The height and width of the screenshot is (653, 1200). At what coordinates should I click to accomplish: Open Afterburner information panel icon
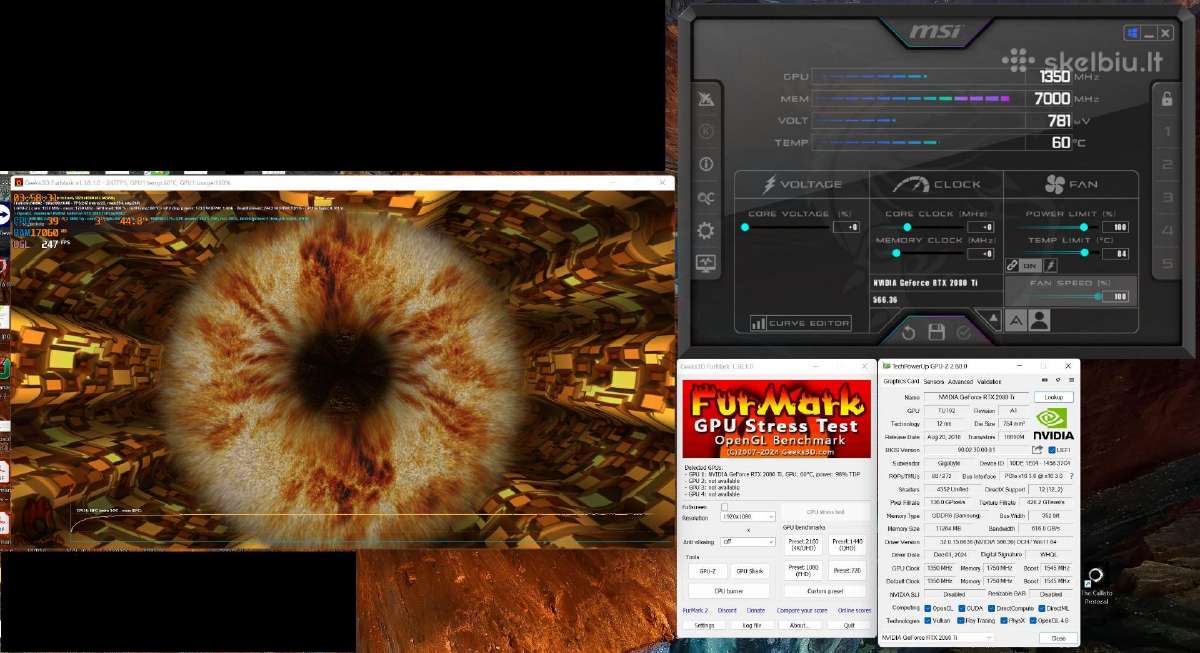pos(706,164)
